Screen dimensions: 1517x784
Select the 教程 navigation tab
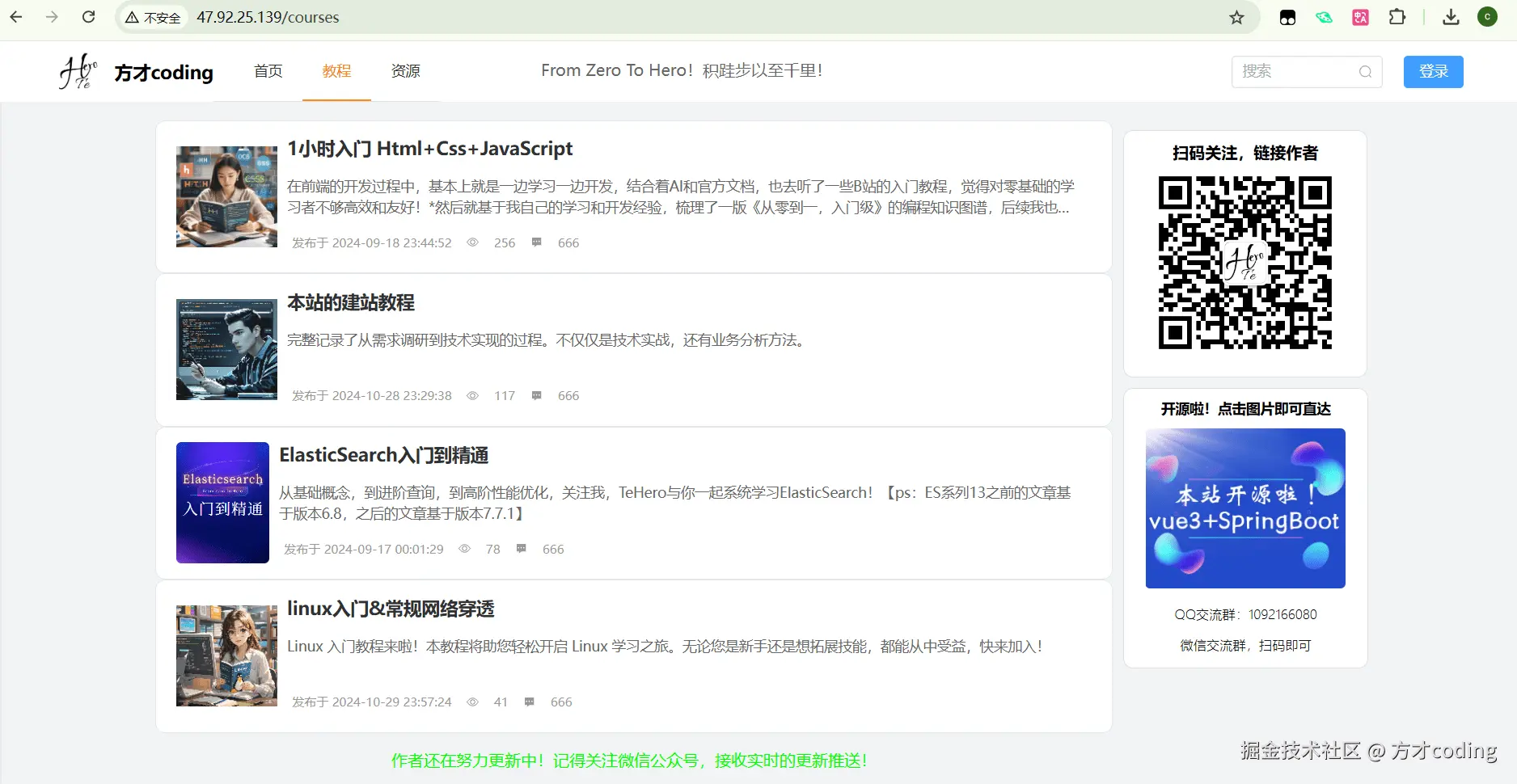[336, 71]
